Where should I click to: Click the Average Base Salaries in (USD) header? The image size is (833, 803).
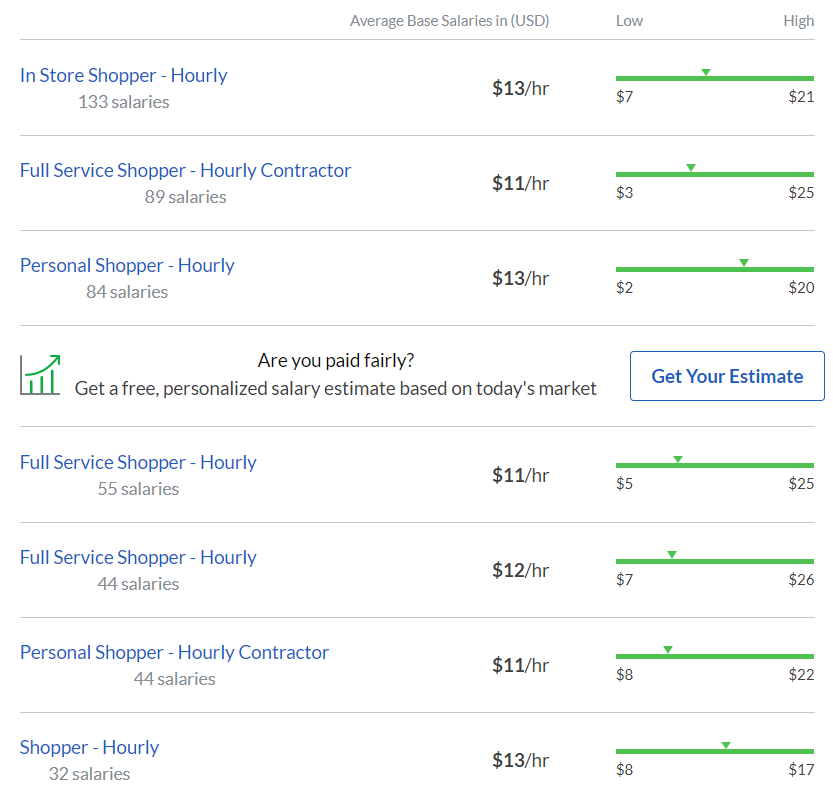point(449,21)
